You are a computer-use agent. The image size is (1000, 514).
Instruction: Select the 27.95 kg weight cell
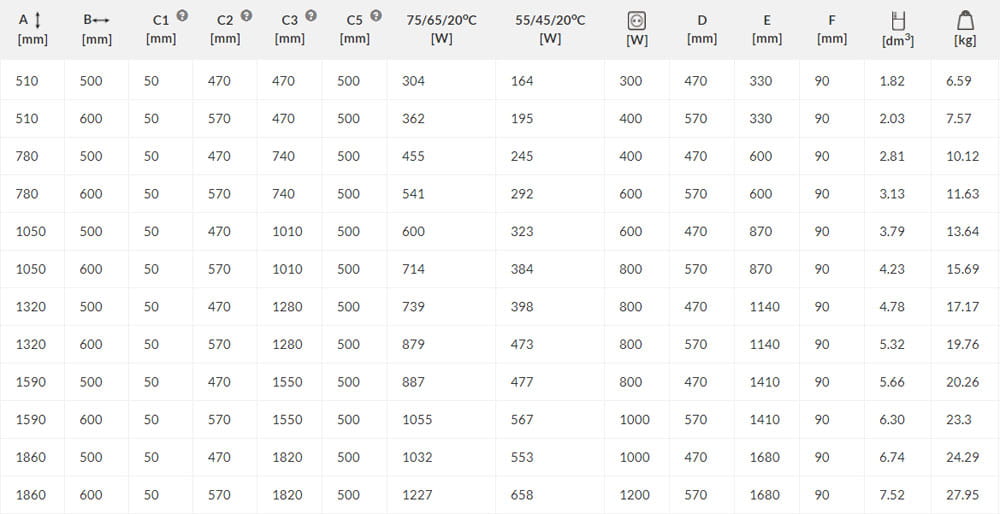pos(963,495)
